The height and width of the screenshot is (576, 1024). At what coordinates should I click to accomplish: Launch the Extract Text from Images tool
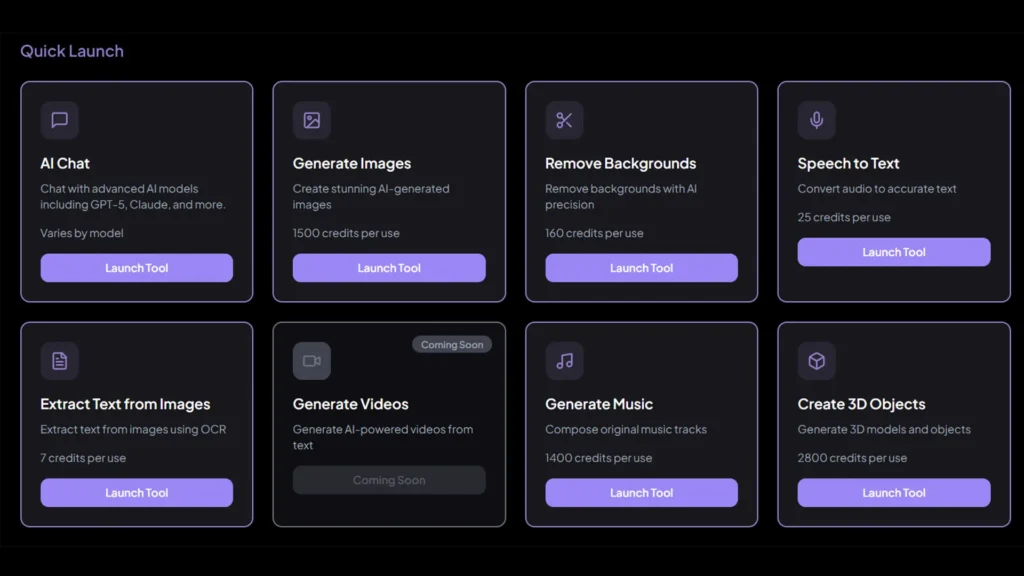(136, 492)
